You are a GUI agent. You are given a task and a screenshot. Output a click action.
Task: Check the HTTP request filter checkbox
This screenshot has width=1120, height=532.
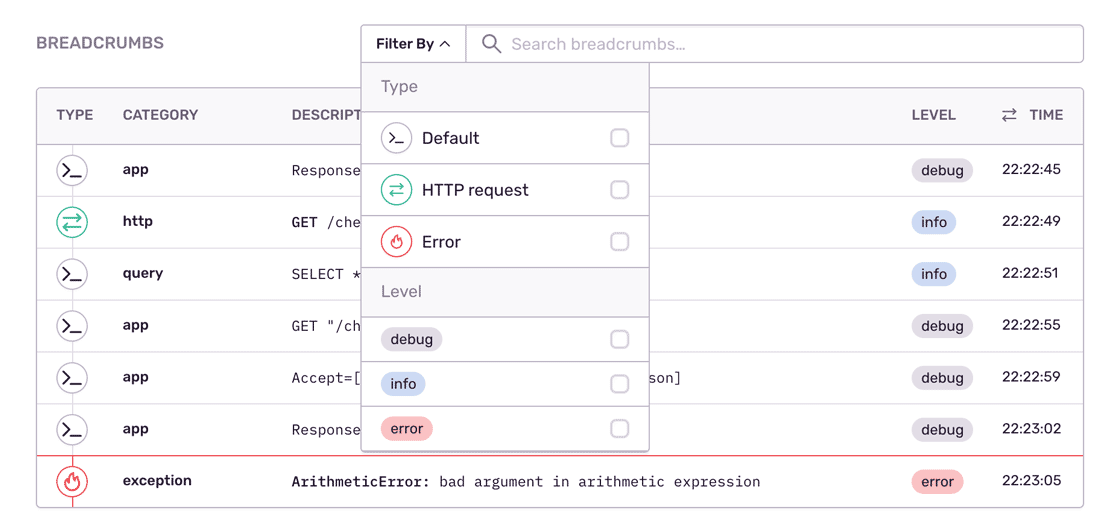click(620, 190)
